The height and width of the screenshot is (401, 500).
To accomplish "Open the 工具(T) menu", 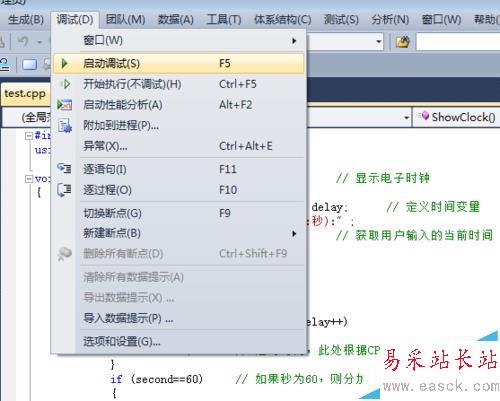I will click(x=224, y=20).
